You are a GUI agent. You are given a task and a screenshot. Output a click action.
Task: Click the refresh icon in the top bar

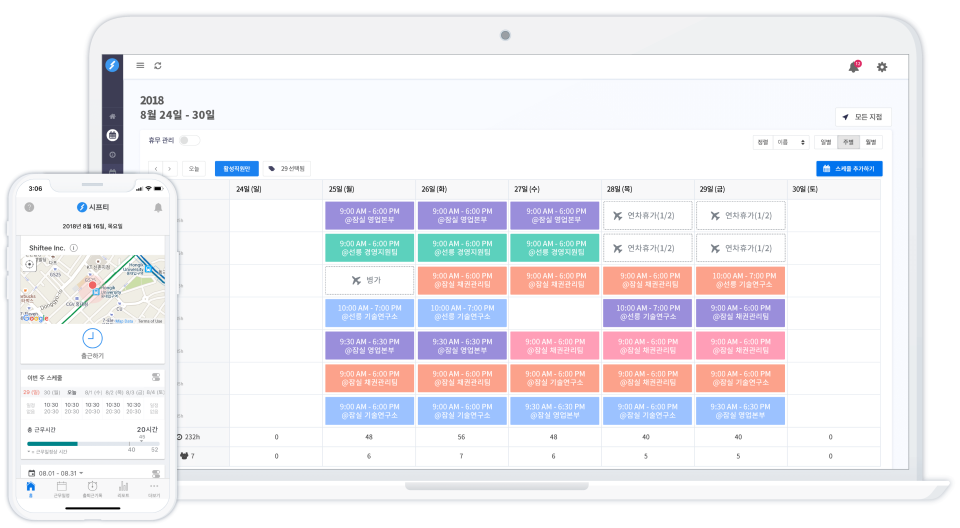coord(158,66)
